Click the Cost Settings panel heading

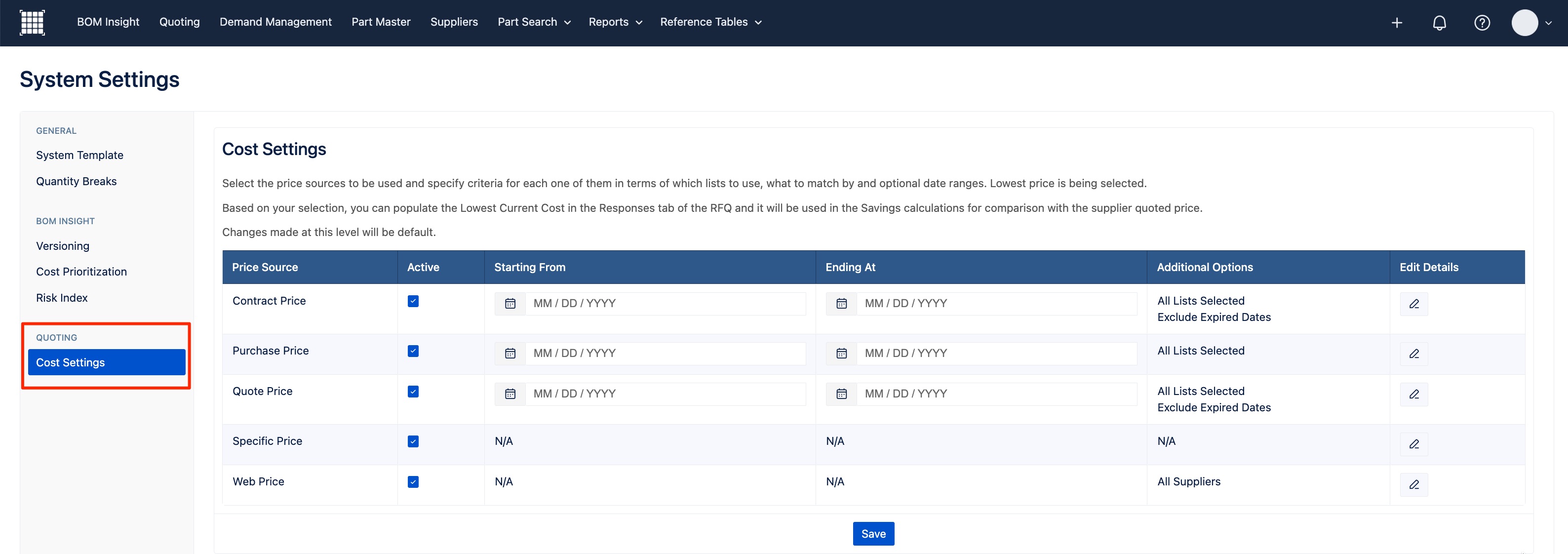click(x=274, y=149)
